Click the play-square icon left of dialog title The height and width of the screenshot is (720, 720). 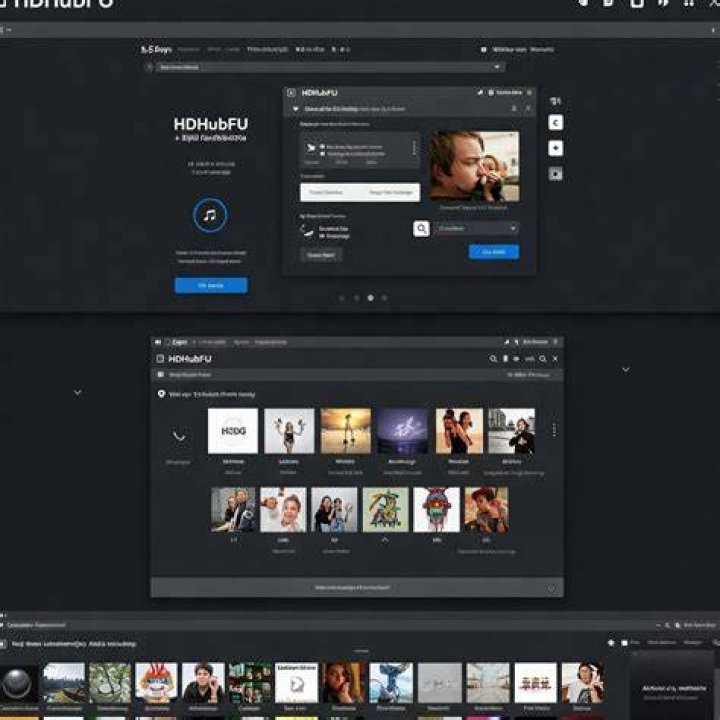[x=291, y=93]
